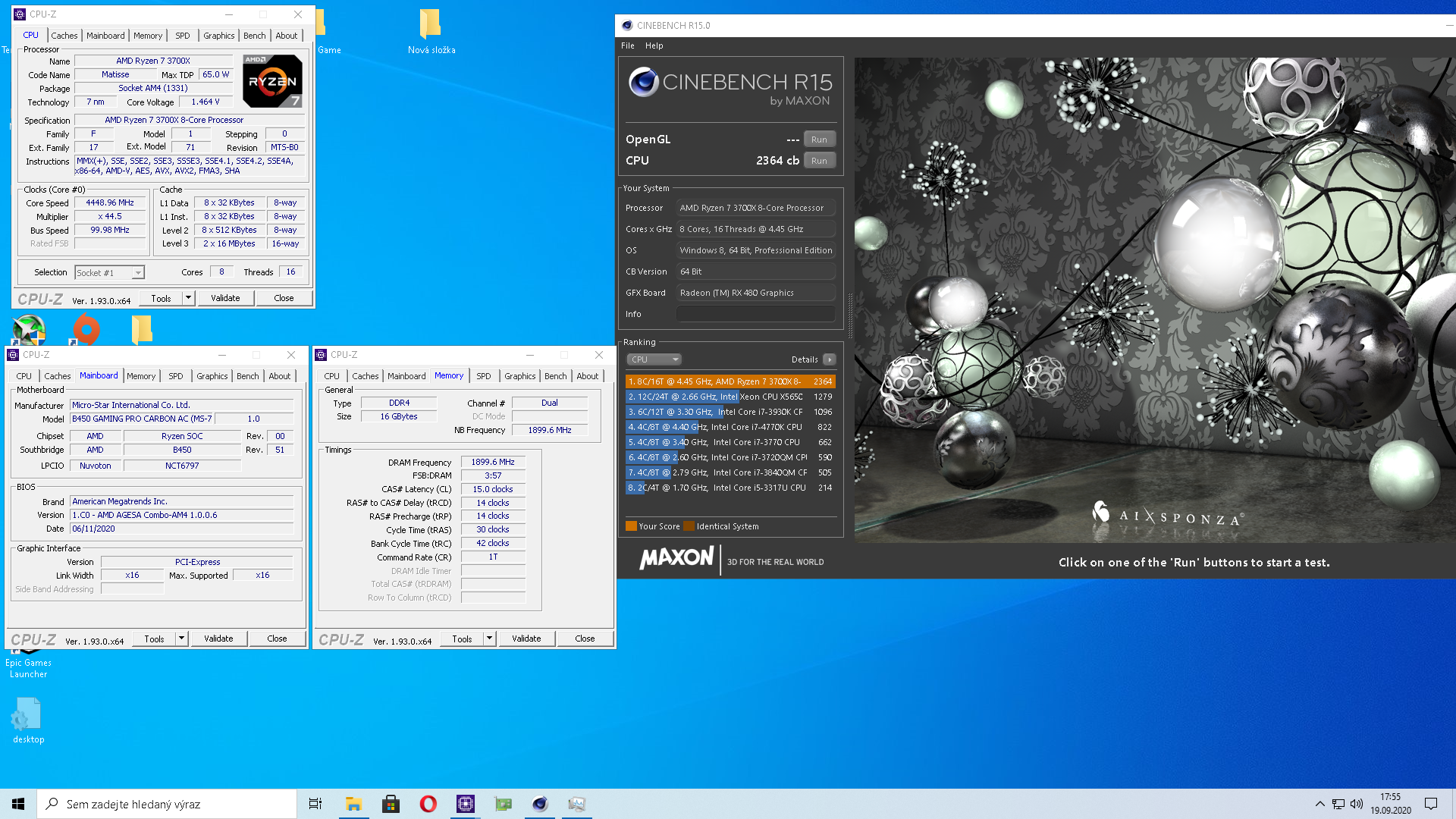Click the DRAM Frequency value 1899.6 MHz
1456x819 pixels.
(493, 462)
